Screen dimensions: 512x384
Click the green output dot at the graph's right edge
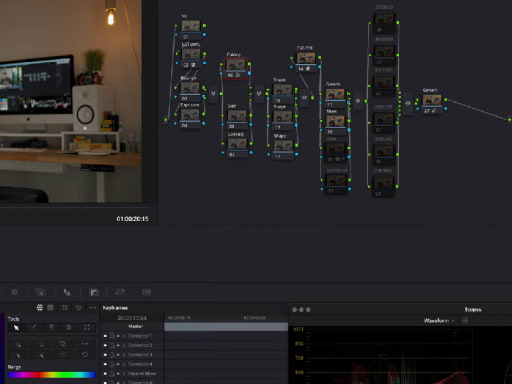[509, 119]
